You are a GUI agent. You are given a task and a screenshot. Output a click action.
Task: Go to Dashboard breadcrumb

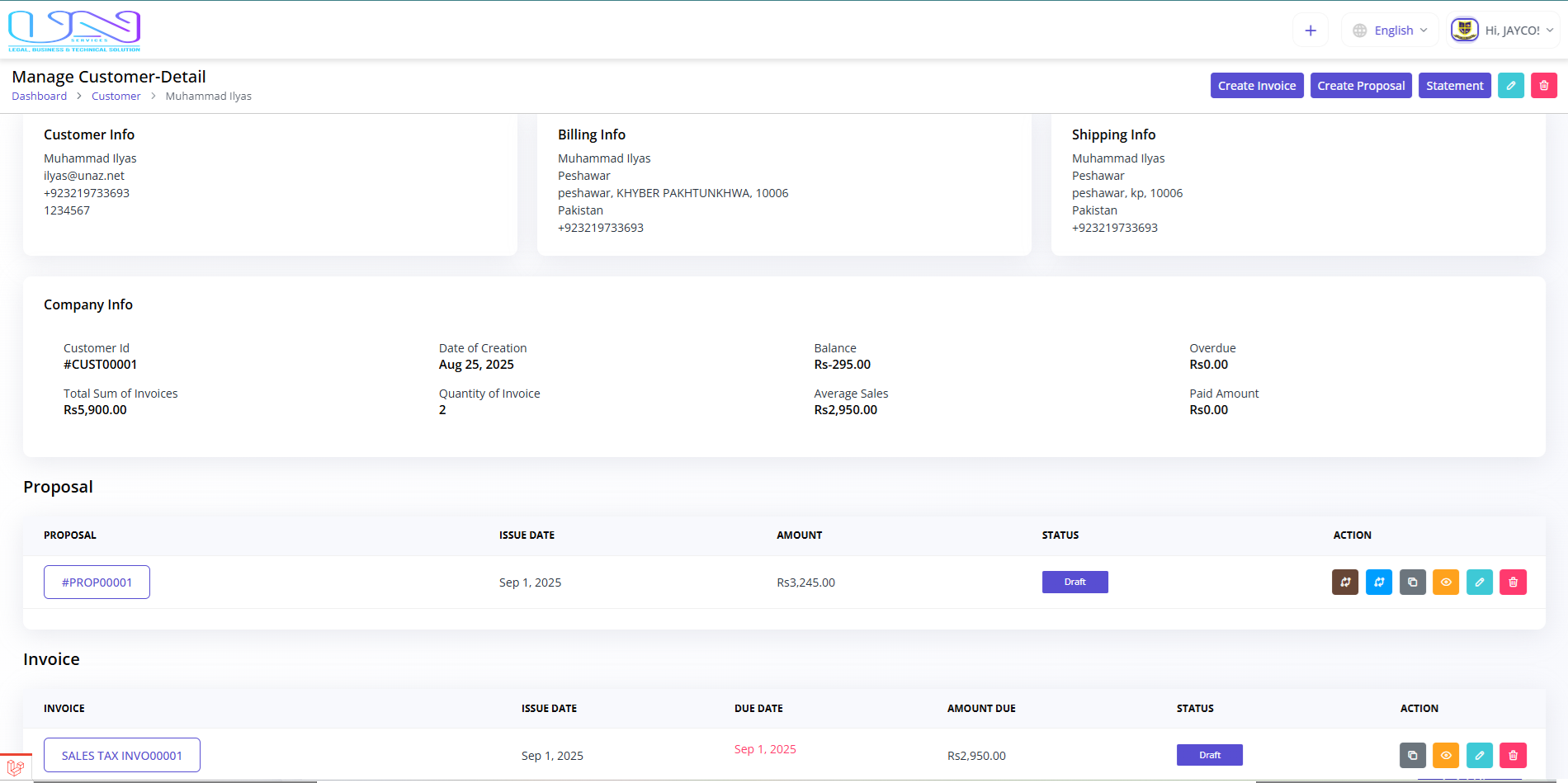pyautogui.click(x=39, y=97)
